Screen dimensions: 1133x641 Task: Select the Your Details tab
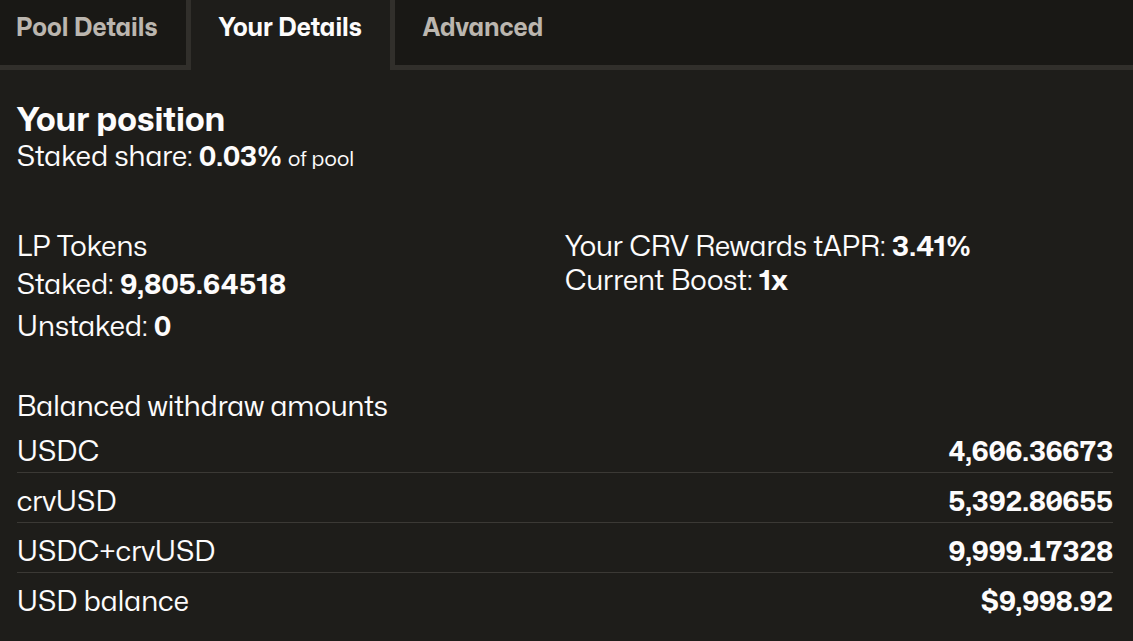290,28
